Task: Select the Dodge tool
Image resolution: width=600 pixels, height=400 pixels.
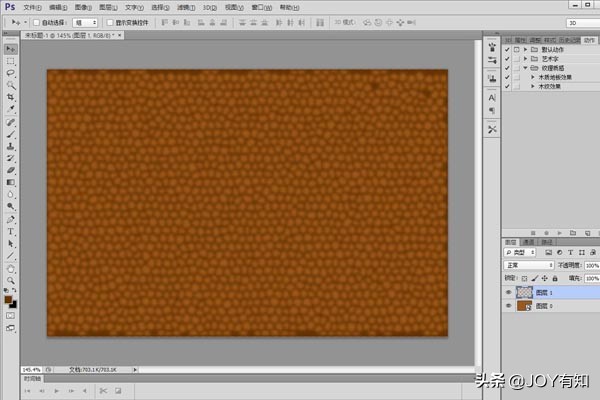Action: [11, 207]
